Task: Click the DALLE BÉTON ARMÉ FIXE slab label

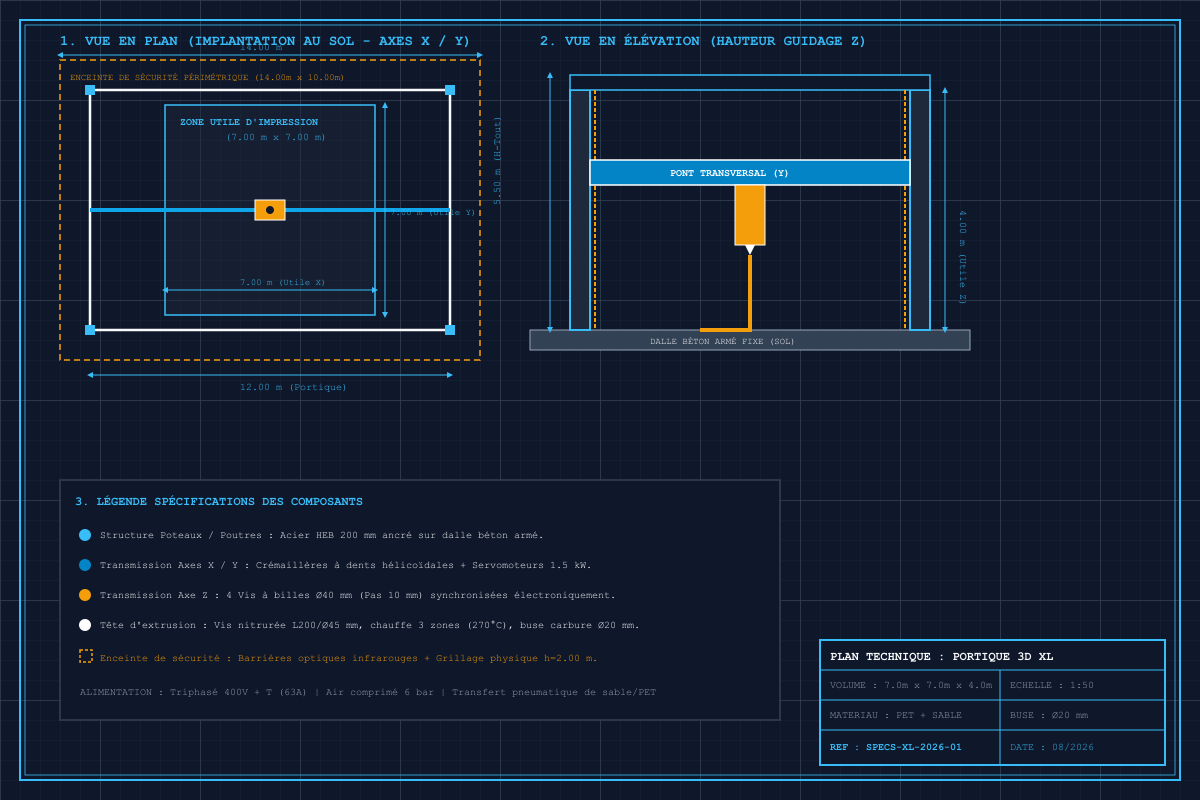Action: coord(722,341)
